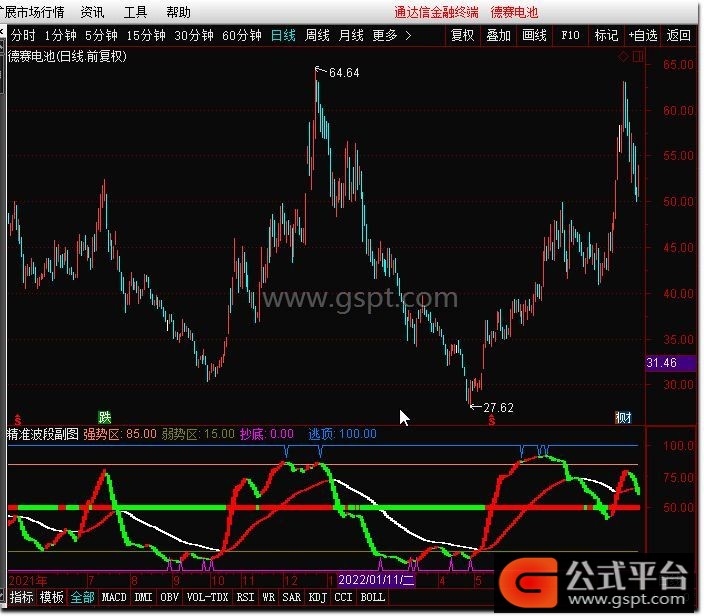This screenshot has width=704, height=616.
Task: Click the 叠加 overlay button
Action: coord(498,35)
